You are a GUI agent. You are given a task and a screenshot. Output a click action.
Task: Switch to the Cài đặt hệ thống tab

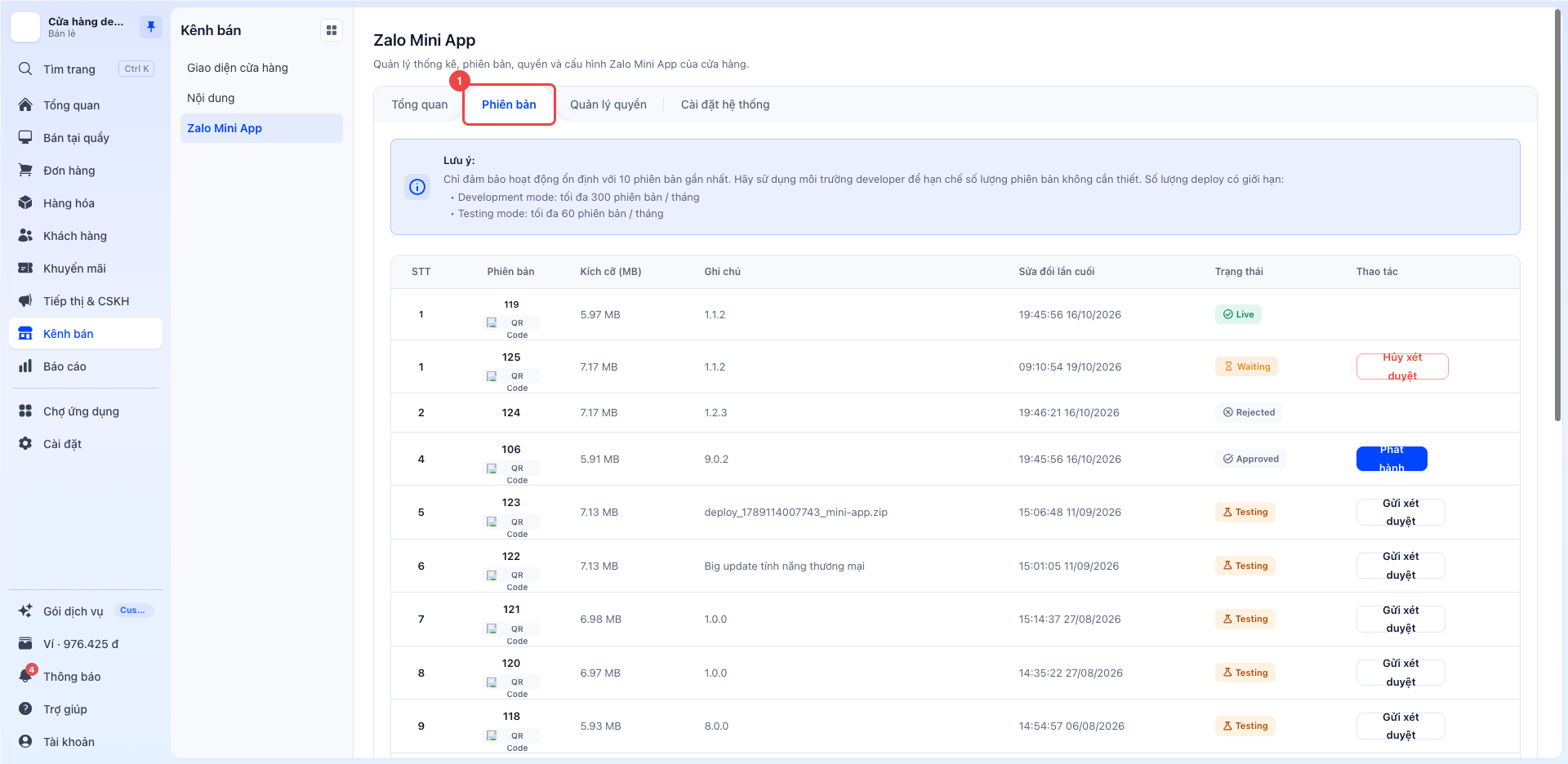tap(725, 104)
